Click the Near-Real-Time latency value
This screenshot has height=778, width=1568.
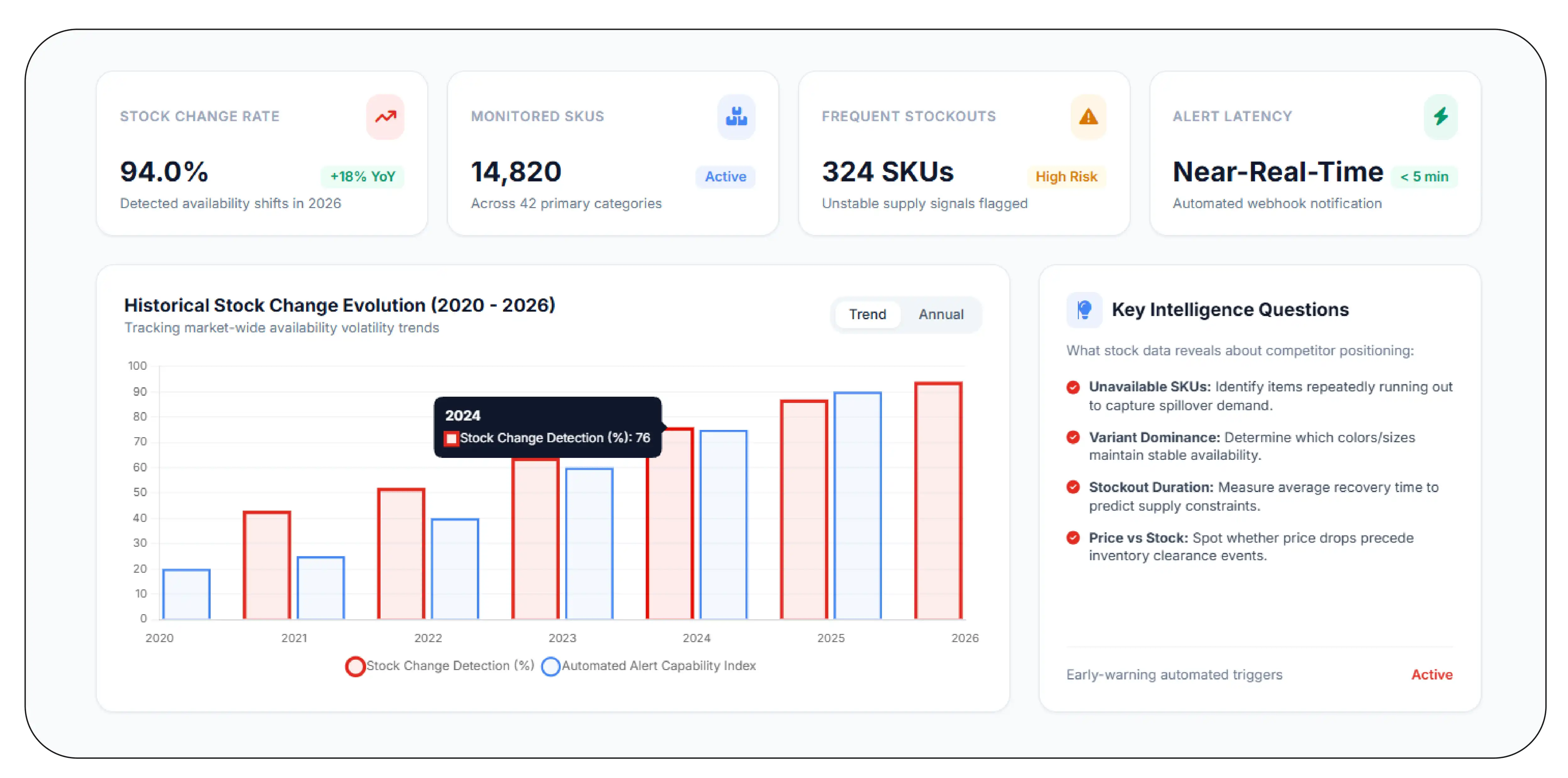click(1278, 172)
